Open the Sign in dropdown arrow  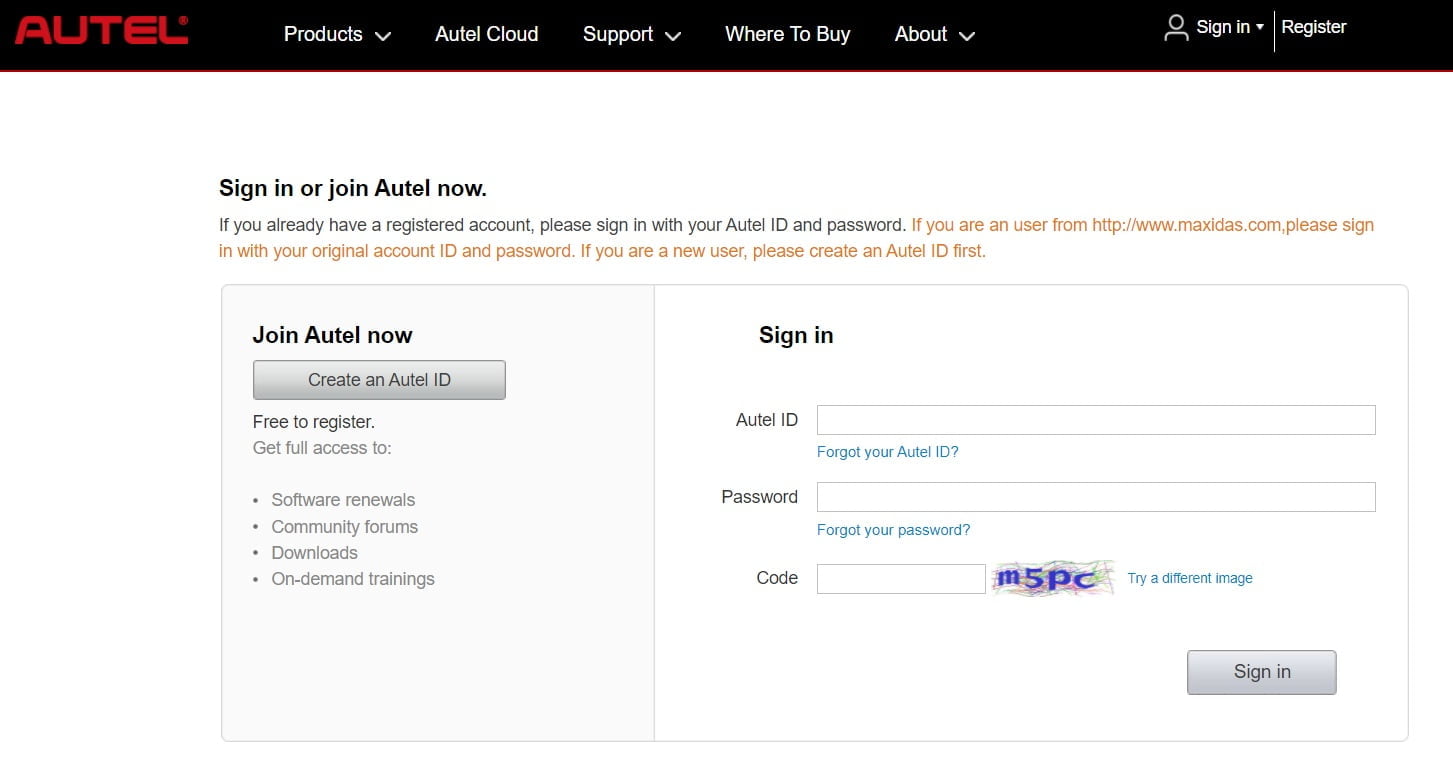tap(1260, 27)
